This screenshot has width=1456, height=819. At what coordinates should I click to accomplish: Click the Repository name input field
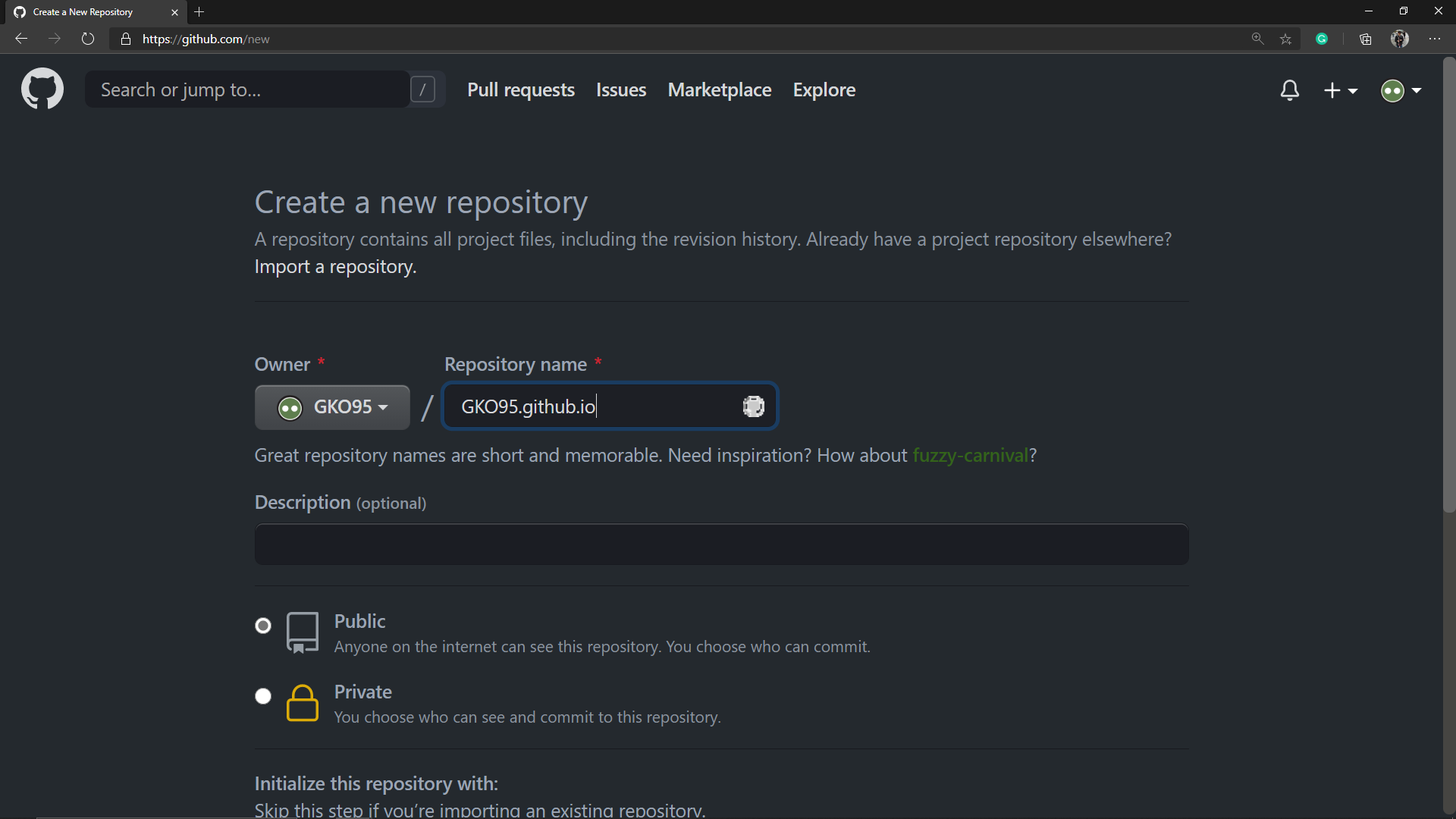click(x=610, y=406)
